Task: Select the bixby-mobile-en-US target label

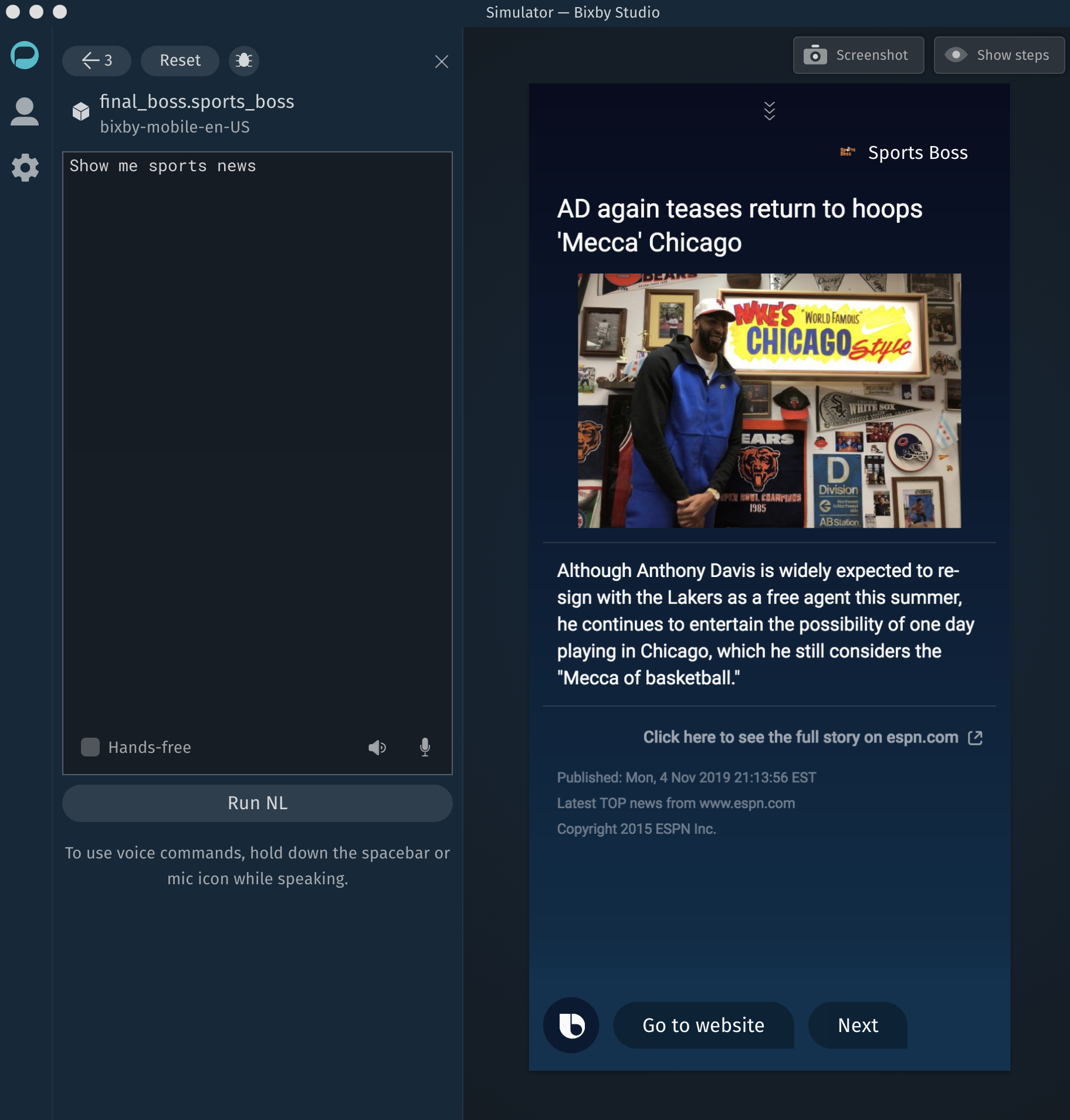Action: tap(175, 127)
